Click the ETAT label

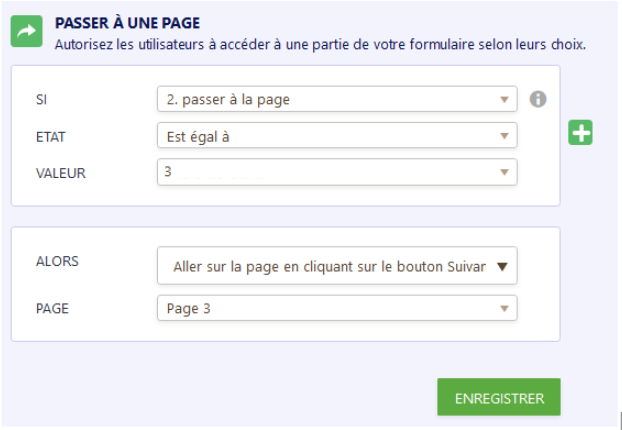pyautogui.click(x=50, y=137)
